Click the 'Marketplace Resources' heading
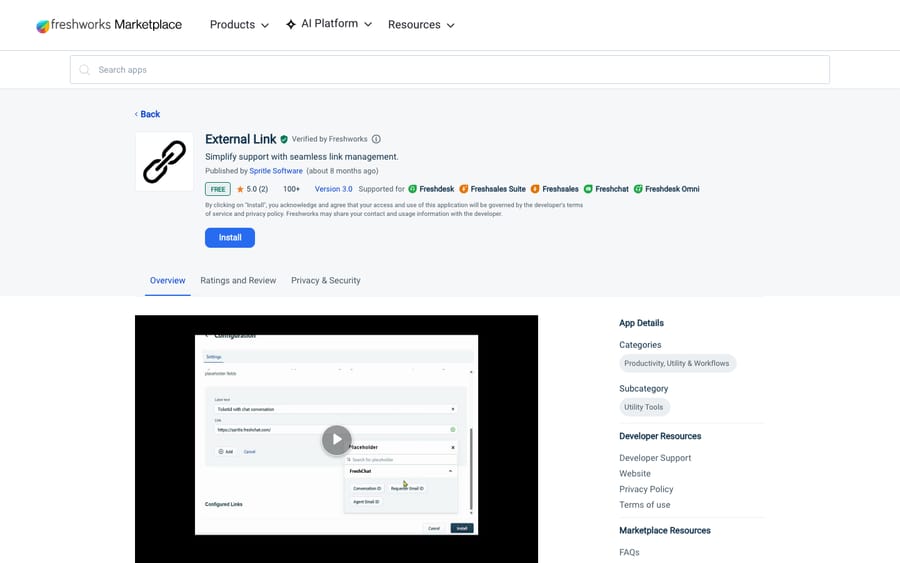This screenshot has height=563, width=900. coord(665,531)
